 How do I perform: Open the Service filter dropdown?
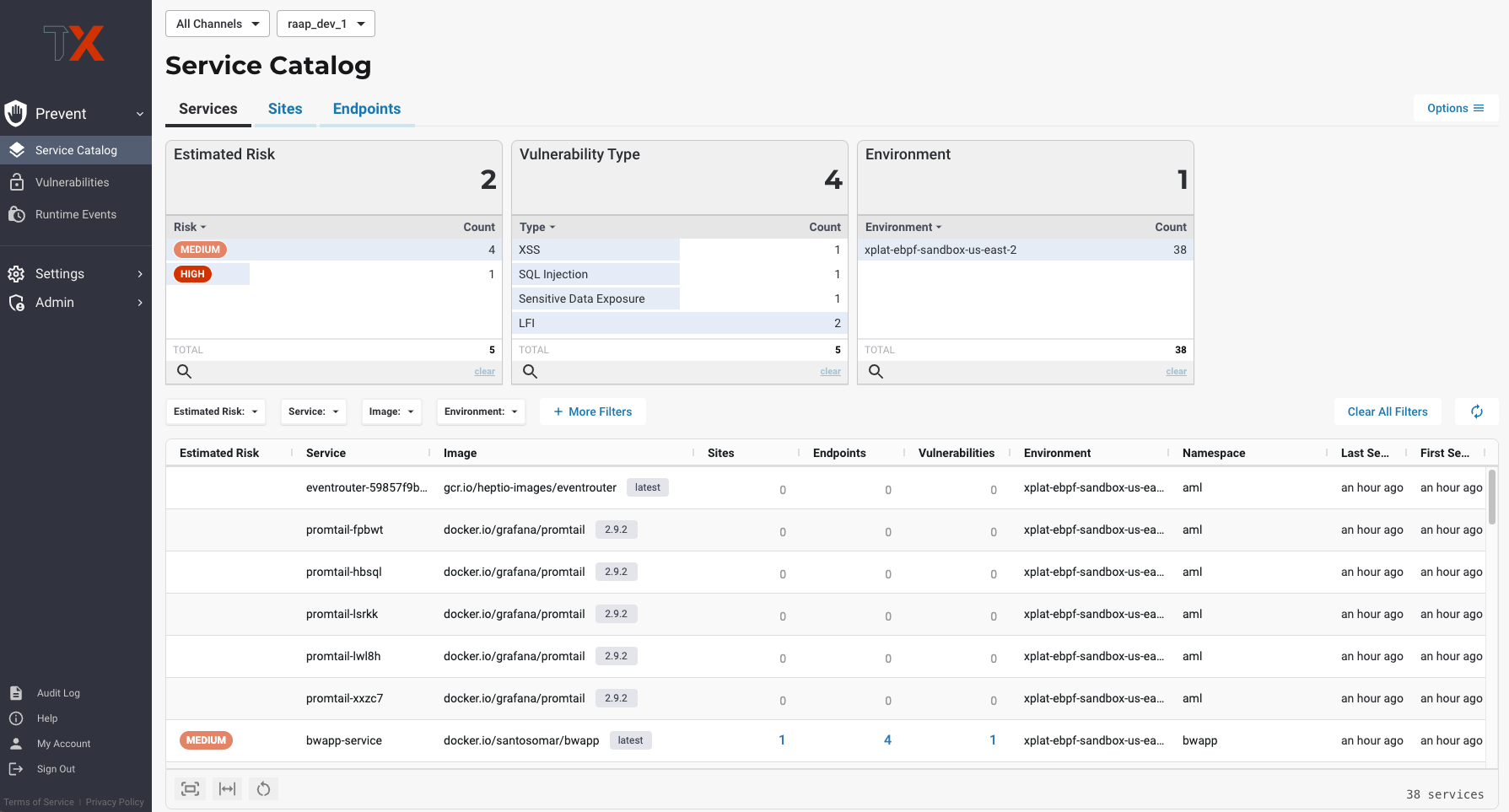(313, 411)
